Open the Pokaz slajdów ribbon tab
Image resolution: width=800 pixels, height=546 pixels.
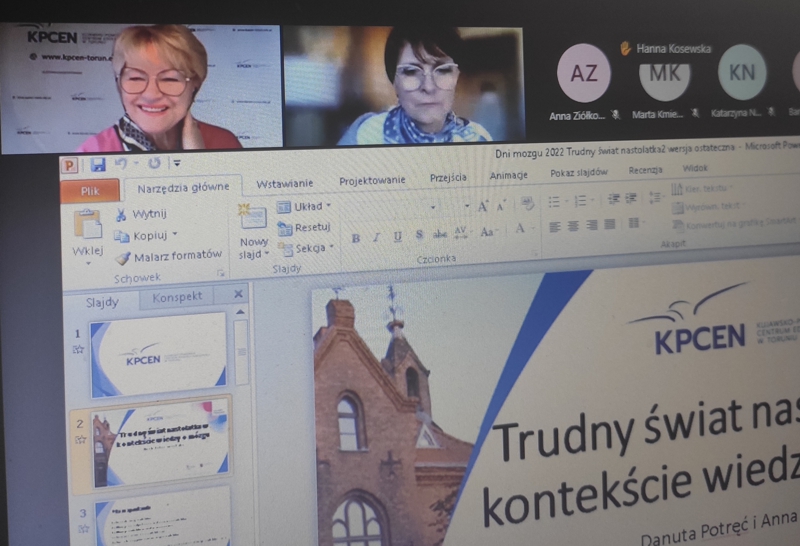tap(579, 172)
